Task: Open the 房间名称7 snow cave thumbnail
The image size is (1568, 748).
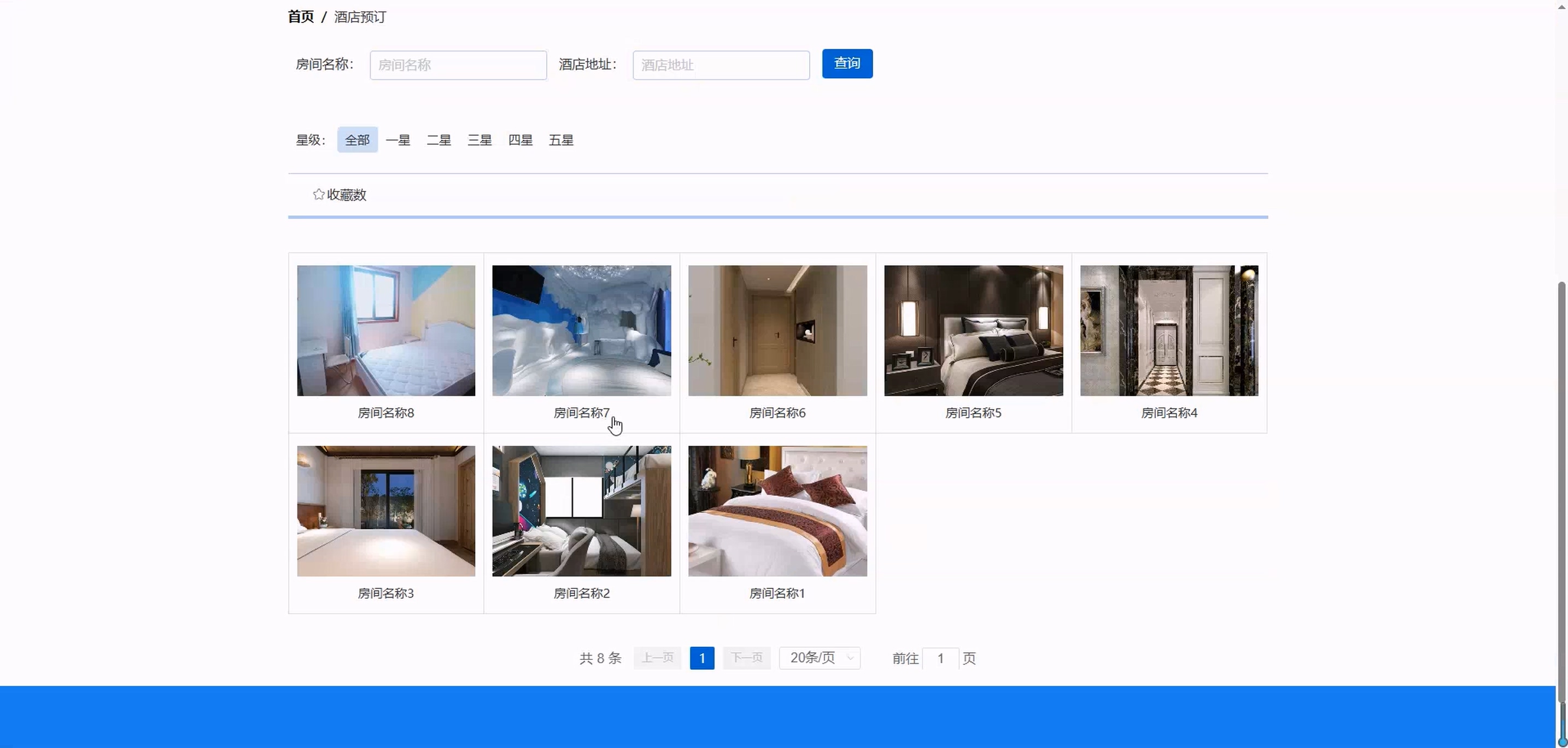Action: point(581,330)
